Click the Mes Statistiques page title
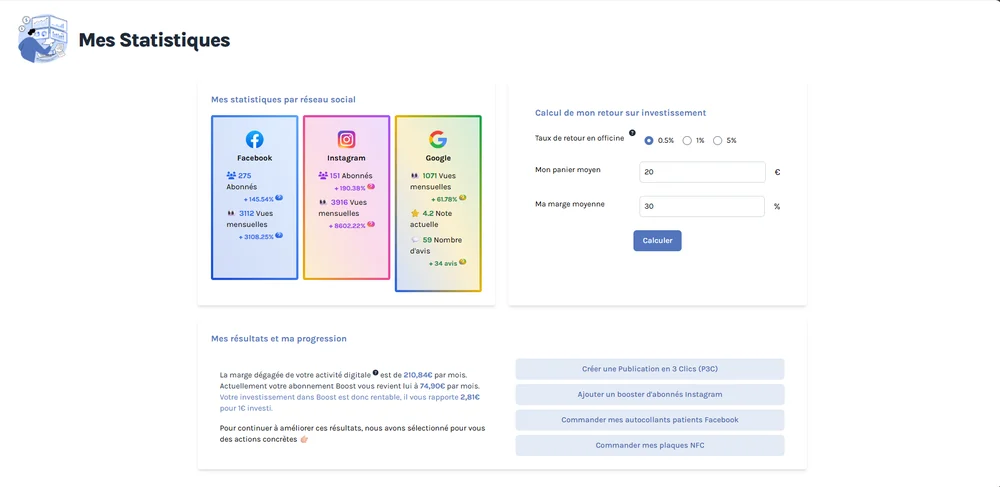Image resolution: width=1000 pixels, height=487 pixels. click(x=154, y=40)
